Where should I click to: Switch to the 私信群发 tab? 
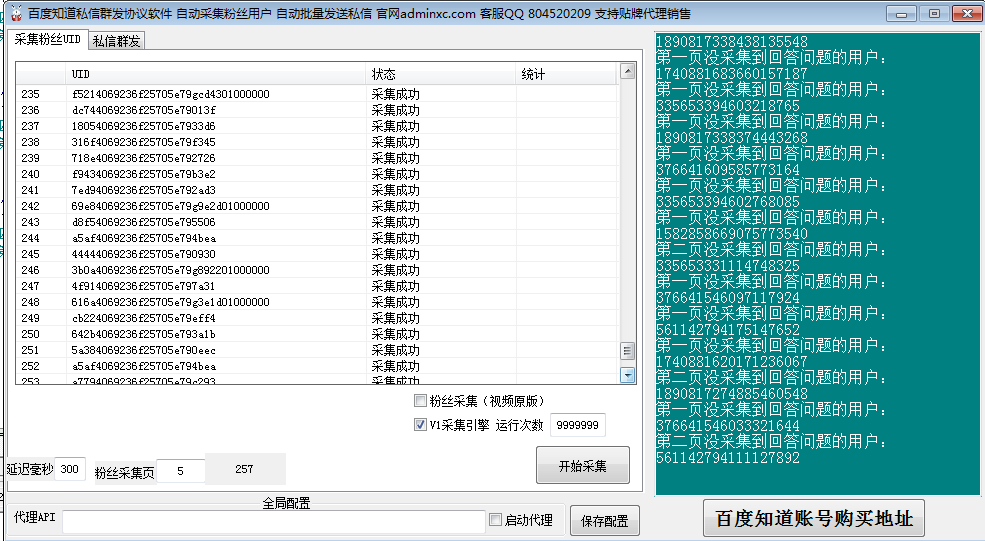click(117, 41)
